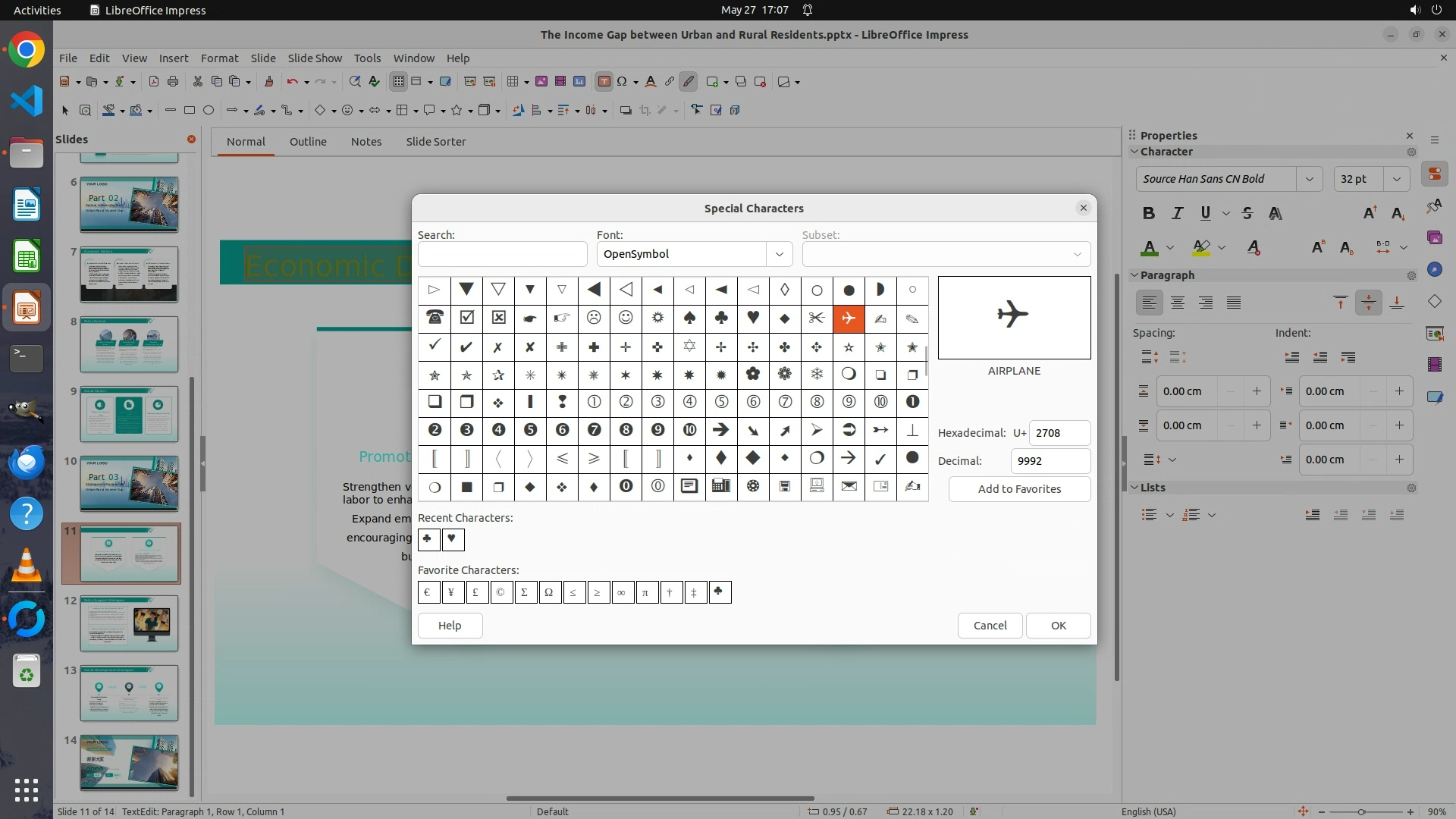Image resolution: width=1456 pixels, height=819 pixels.
Task: Click Add to Favorites button
Action: (1019, 489)
